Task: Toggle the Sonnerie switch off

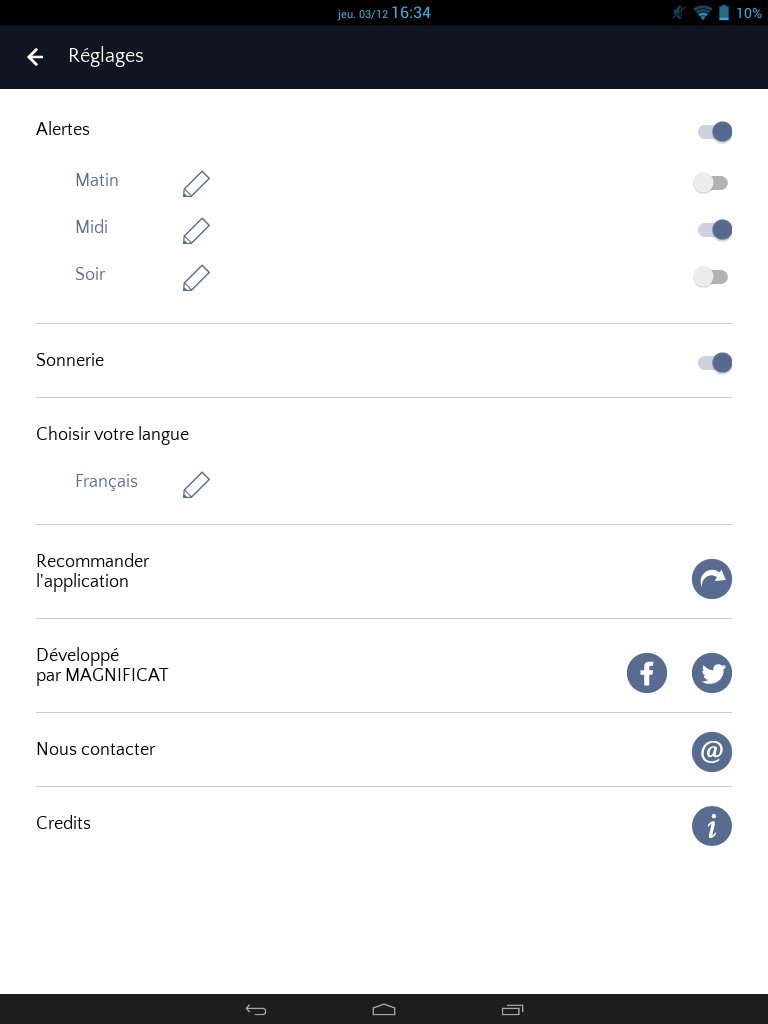Action: coord(715,362)
